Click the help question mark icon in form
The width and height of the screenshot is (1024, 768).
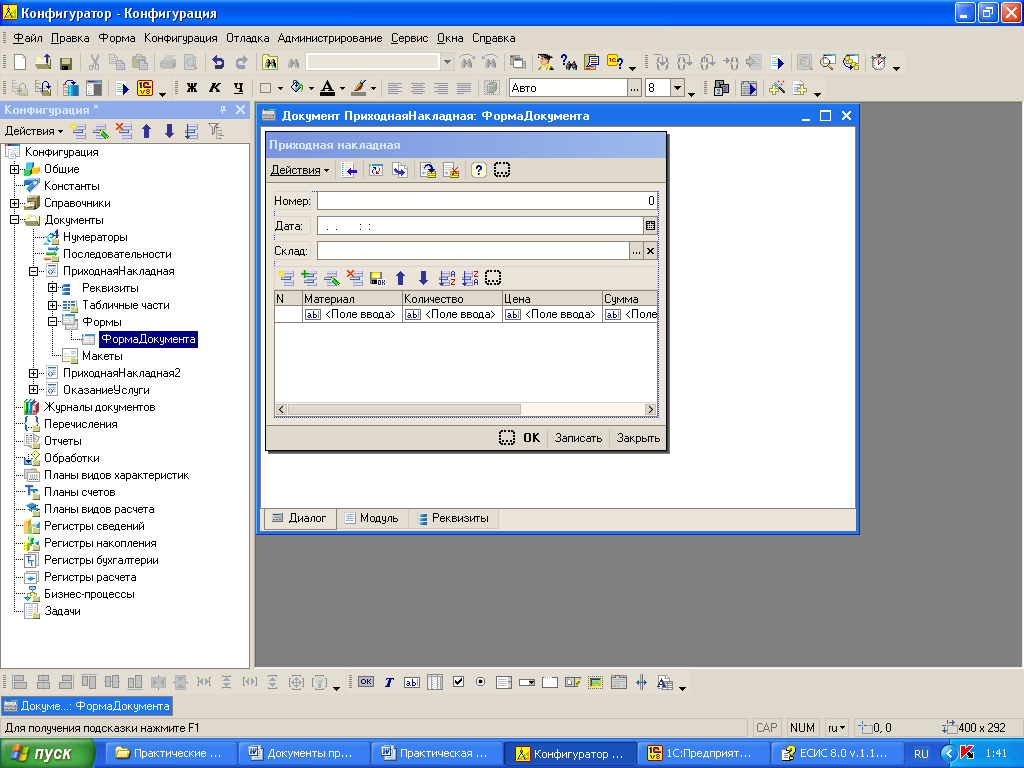coord(479,170)
